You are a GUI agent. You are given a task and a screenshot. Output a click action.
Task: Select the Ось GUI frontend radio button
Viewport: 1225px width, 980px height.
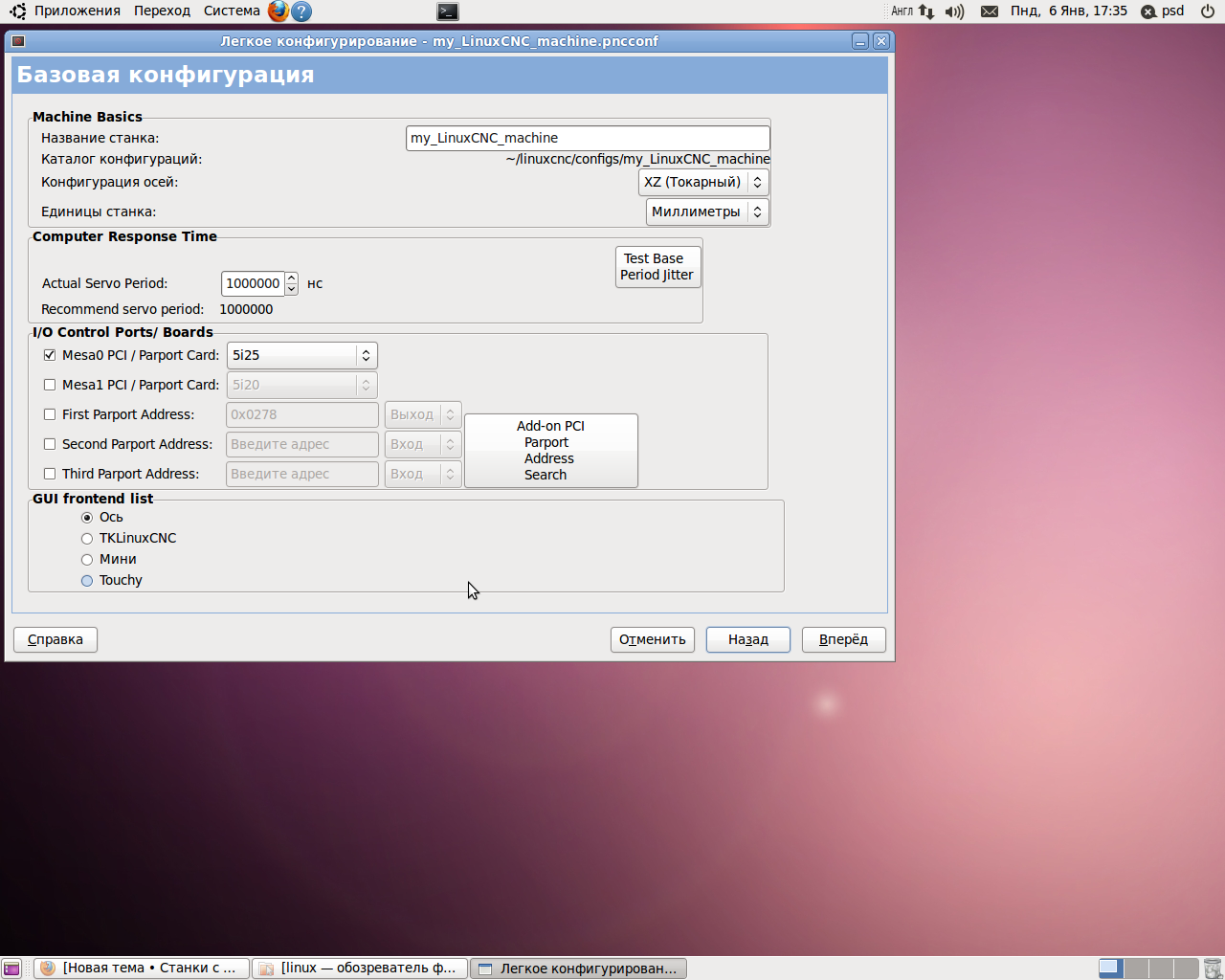87,518
